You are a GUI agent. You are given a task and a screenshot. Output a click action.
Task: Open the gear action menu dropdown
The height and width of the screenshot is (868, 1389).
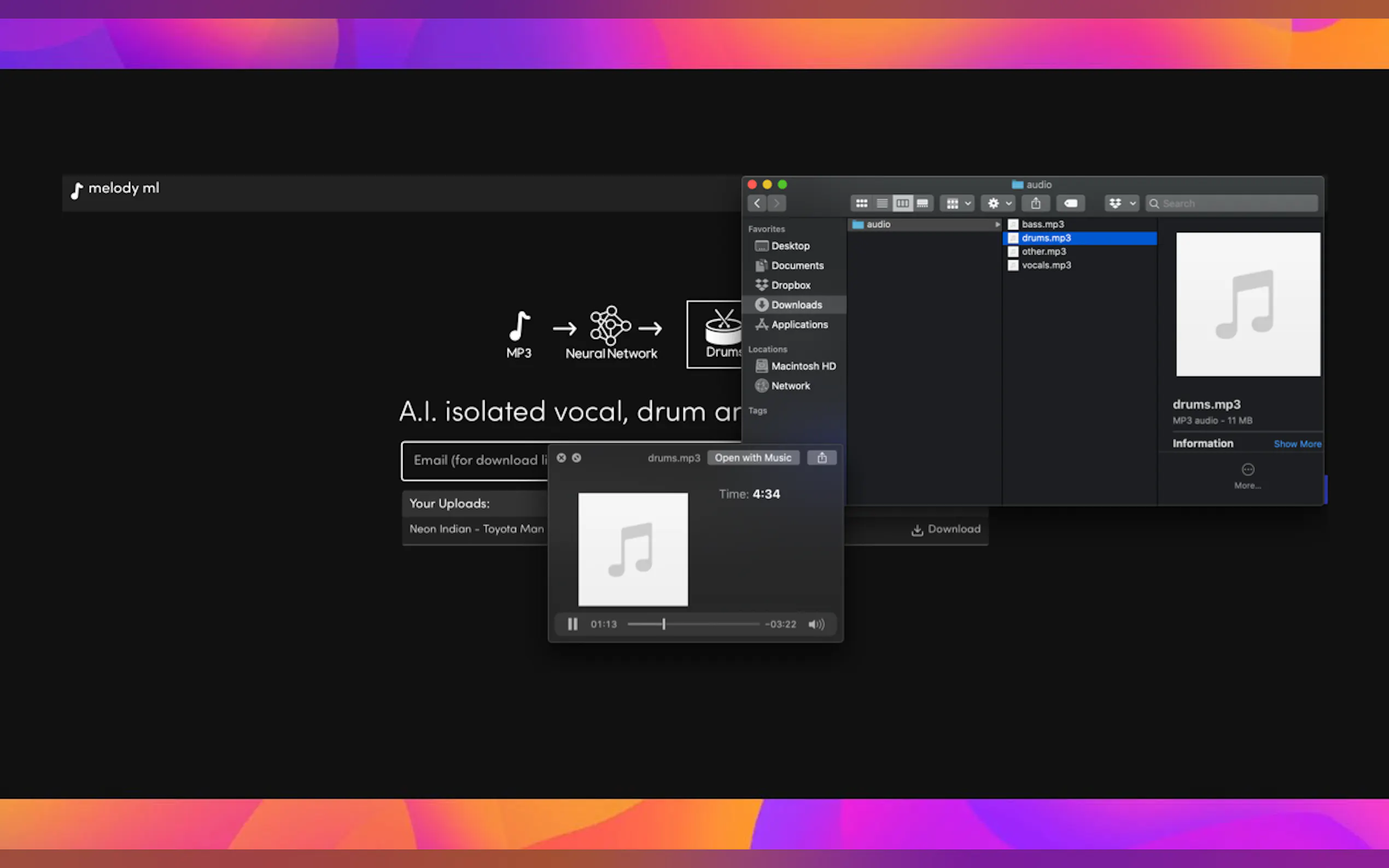point(999,203)
